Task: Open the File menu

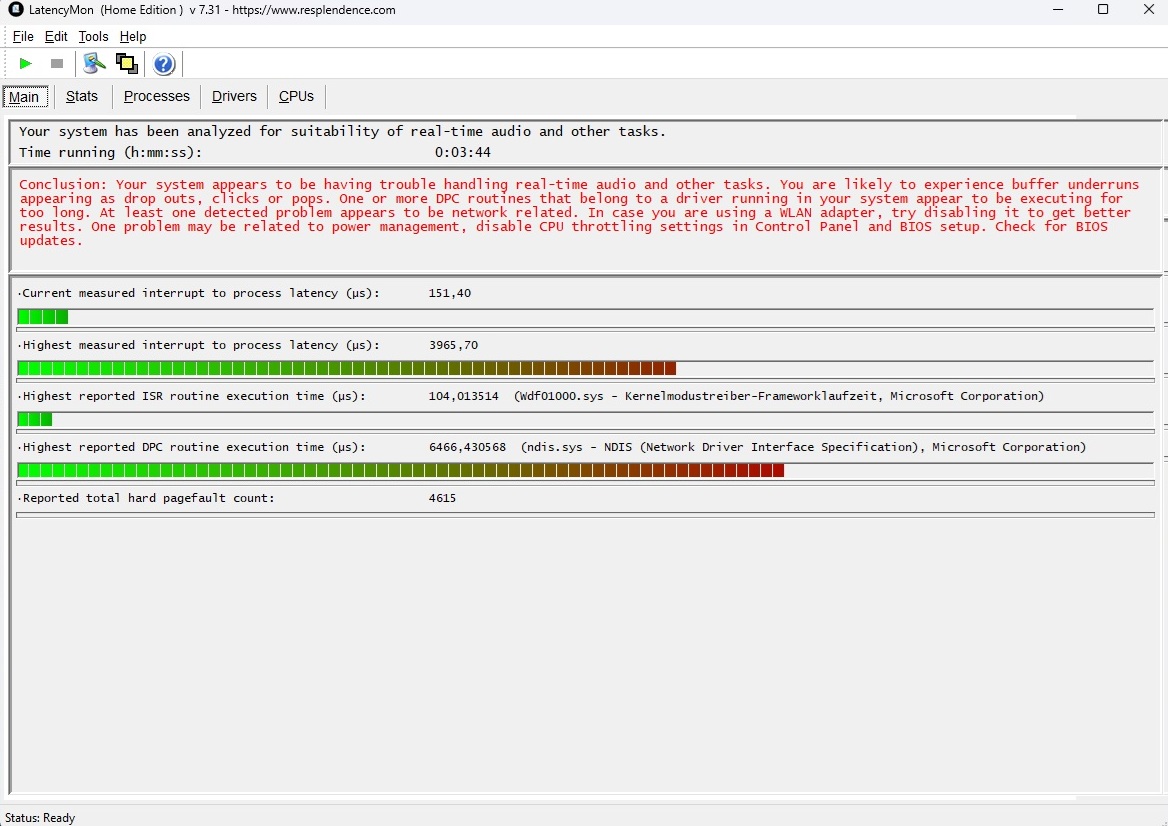Action: click(23, 37)
